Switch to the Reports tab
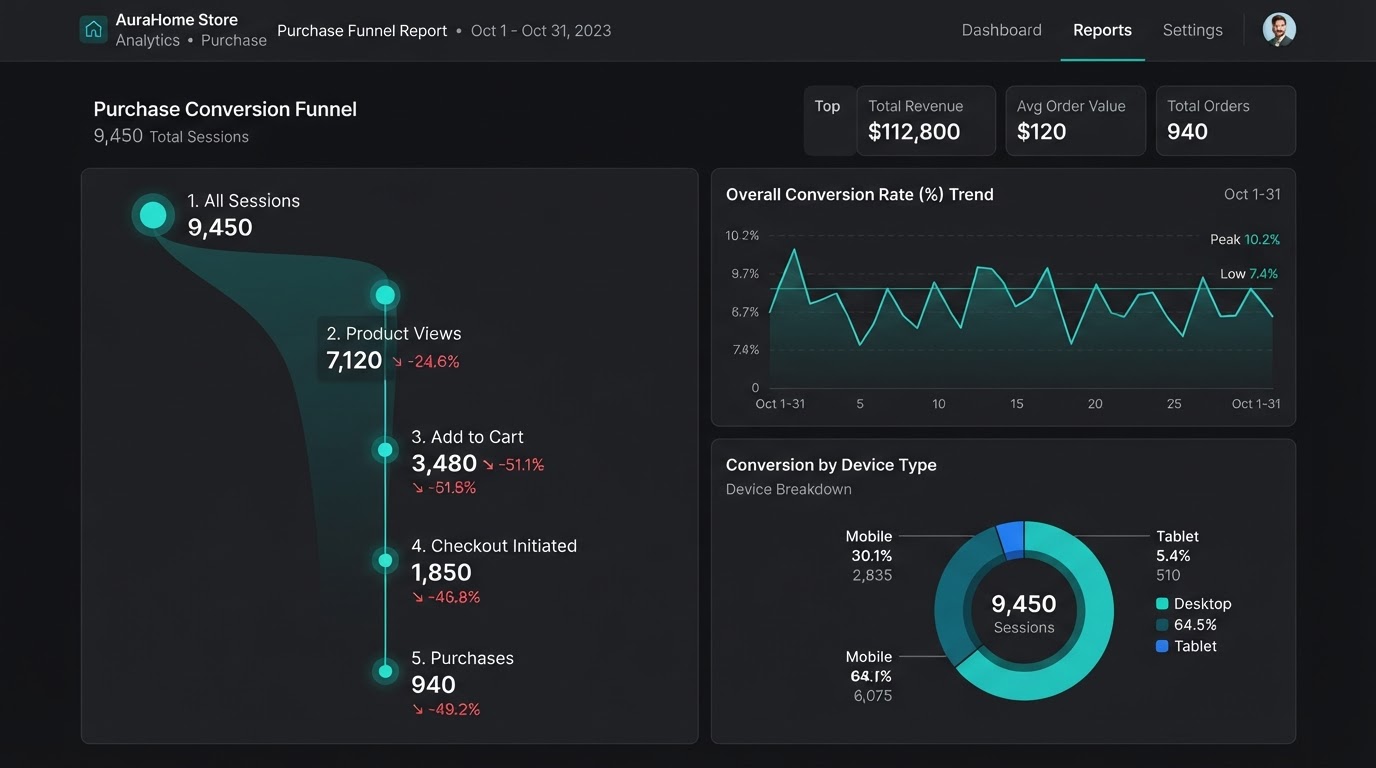This screenshot has width=1376, height=768. click(1102, 30)
